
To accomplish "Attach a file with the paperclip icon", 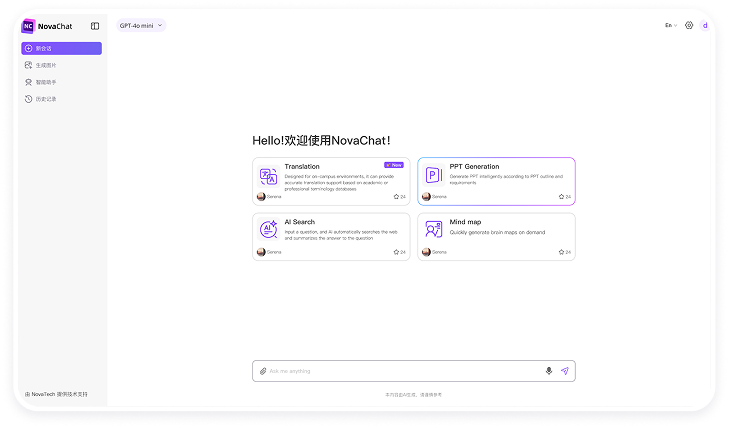I will click(x=263, y=371).
